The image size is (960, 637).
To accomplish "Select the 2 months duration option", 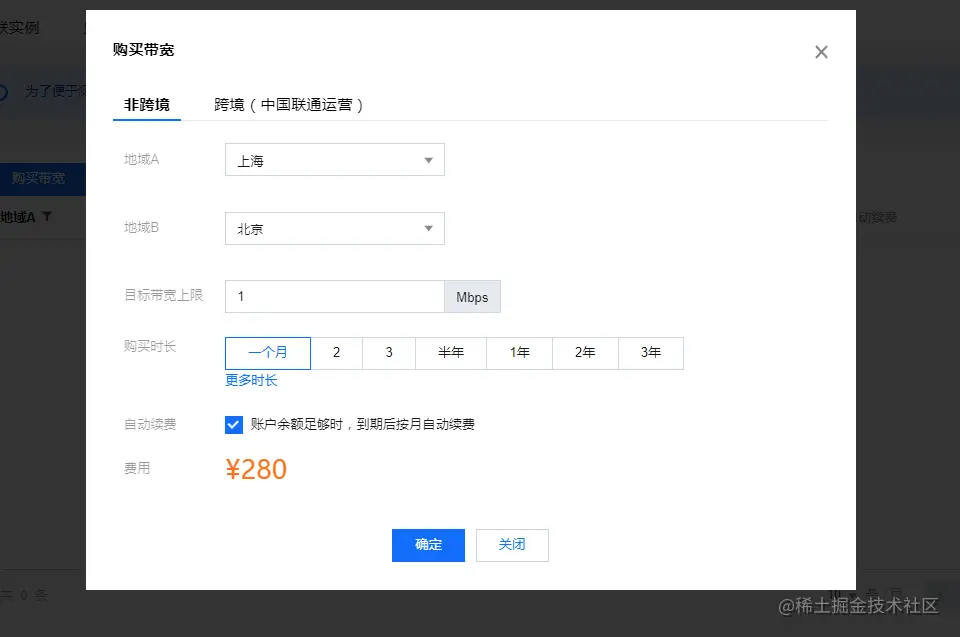I will 337,353.
